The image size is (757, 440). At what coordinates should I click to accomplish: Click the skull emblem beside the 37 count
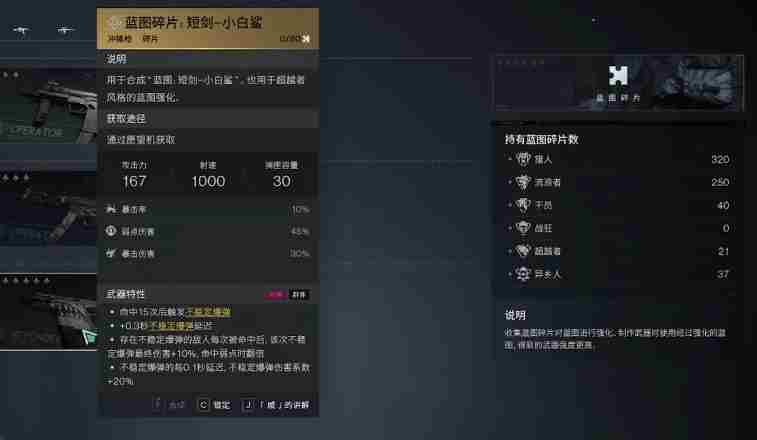click(x=523, y=274)
